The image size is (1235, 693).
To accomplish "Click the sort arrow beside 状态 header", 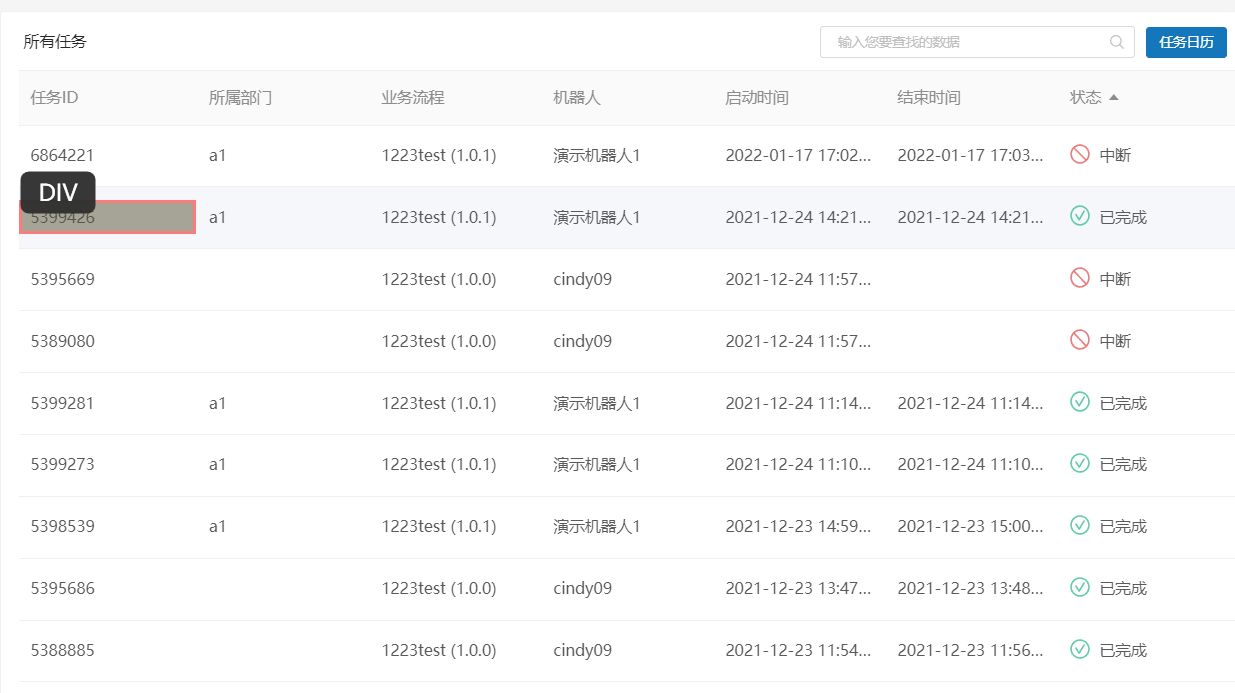I will coord(1114,98).
